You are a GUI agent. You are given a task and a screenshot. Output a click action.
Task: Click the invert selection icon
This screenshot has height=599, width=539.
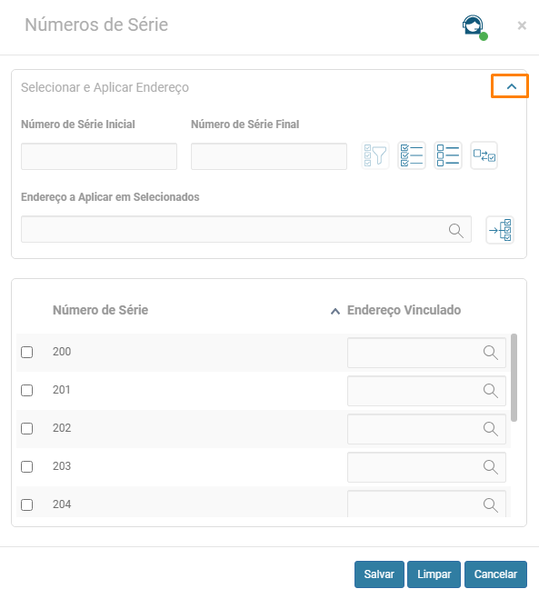pos(484,155)
